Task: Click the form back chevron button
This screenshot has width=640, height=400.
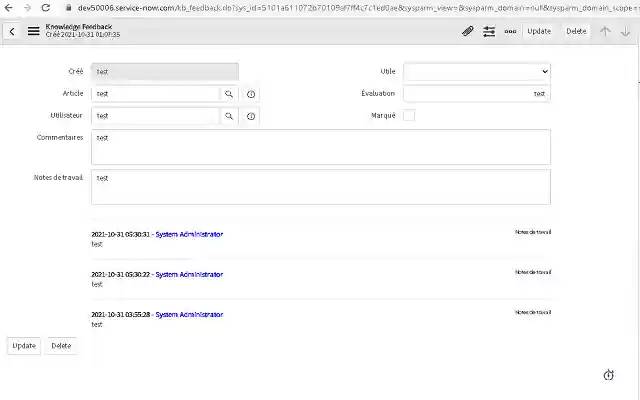Action: [12, 31]
